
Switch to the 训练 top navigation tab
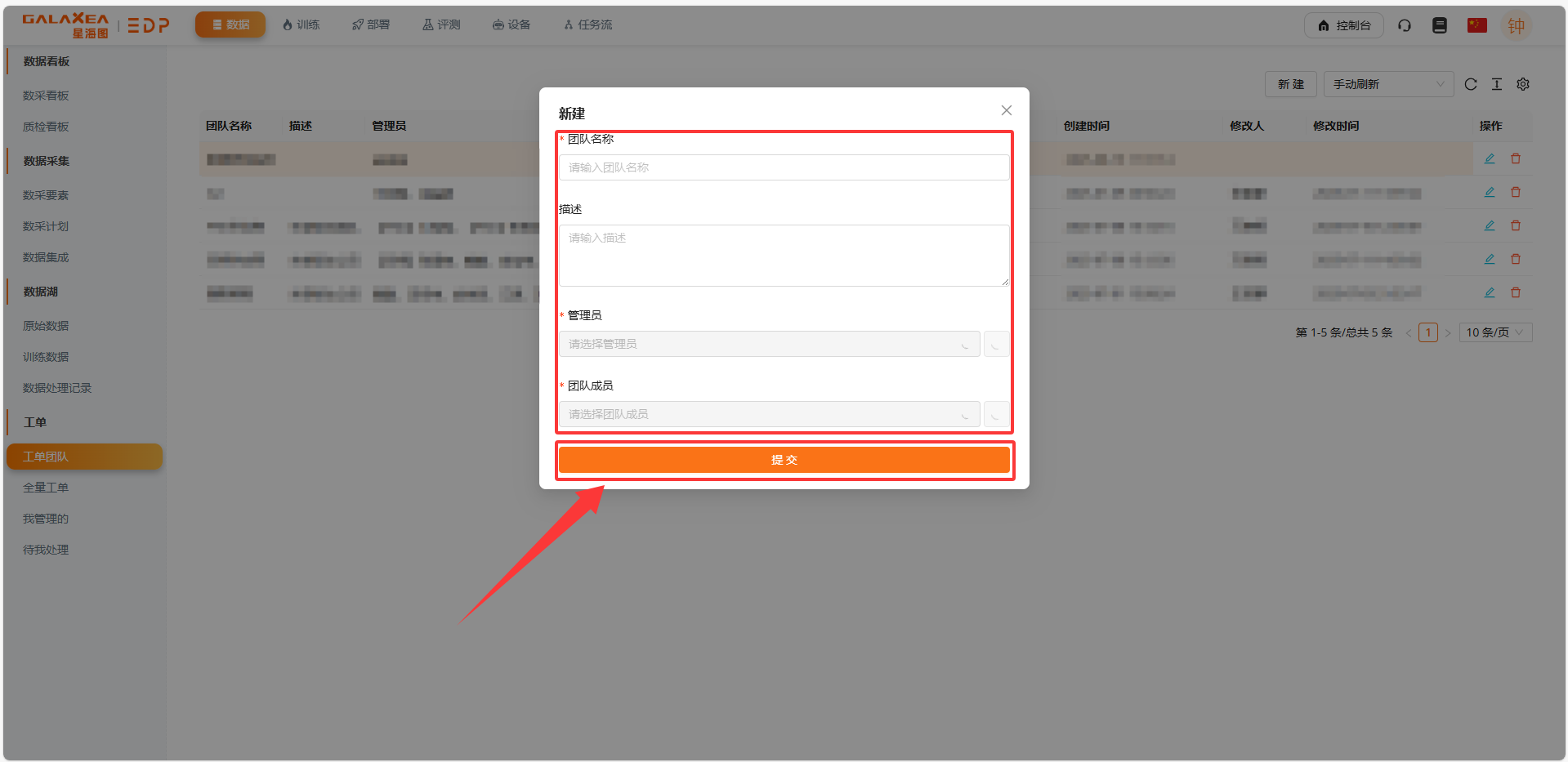(x=301, y=25)
